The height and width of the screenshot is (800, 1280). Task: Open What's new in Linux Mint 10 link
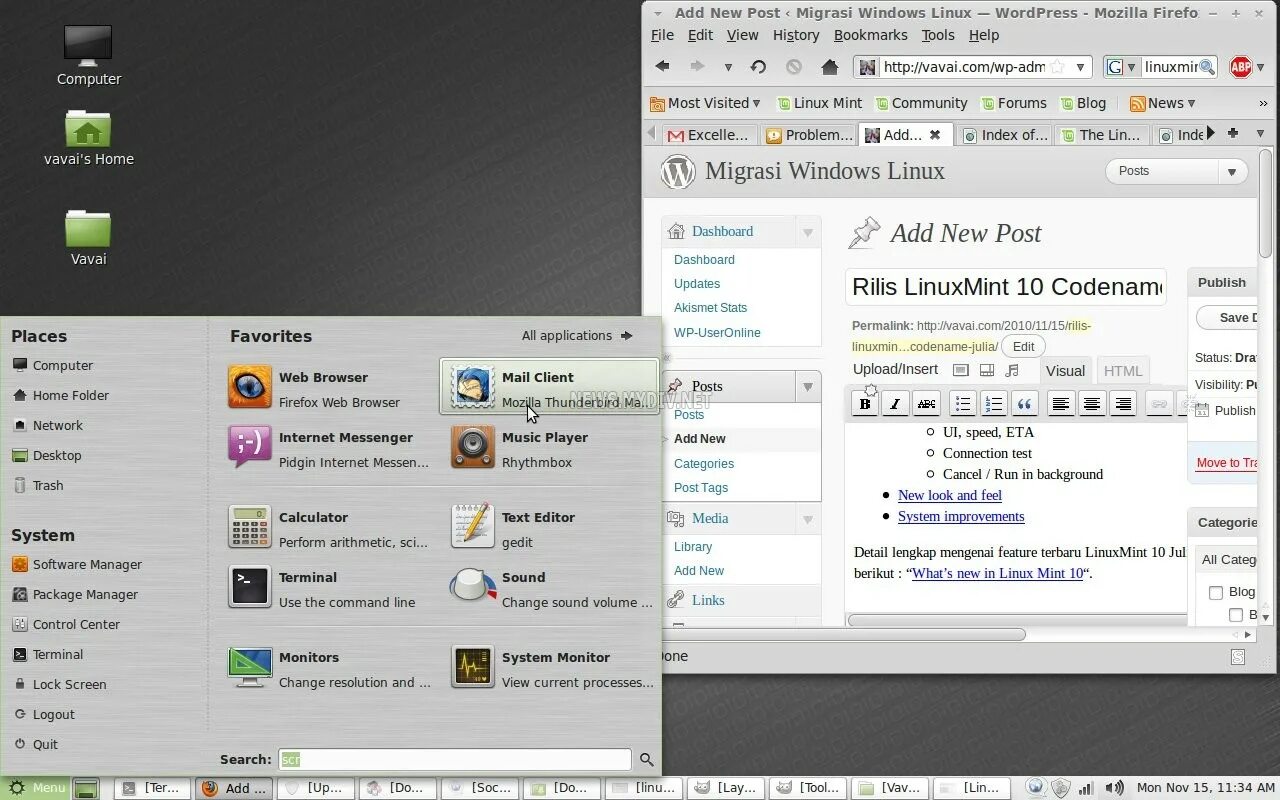997,574
